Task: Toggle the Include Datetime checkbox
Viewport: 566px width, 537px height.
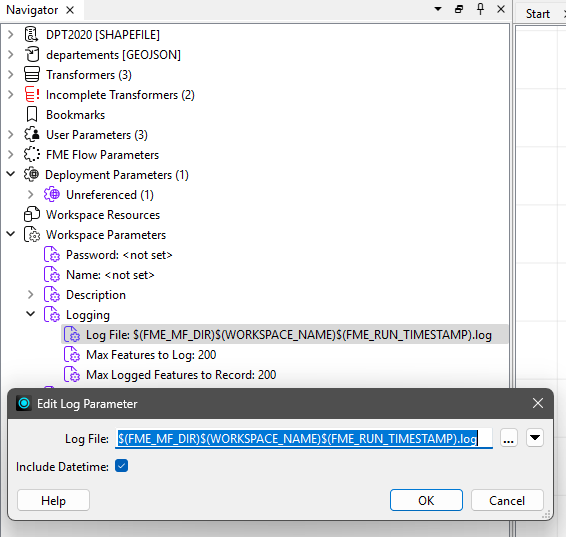Action: tap(122, 466)
